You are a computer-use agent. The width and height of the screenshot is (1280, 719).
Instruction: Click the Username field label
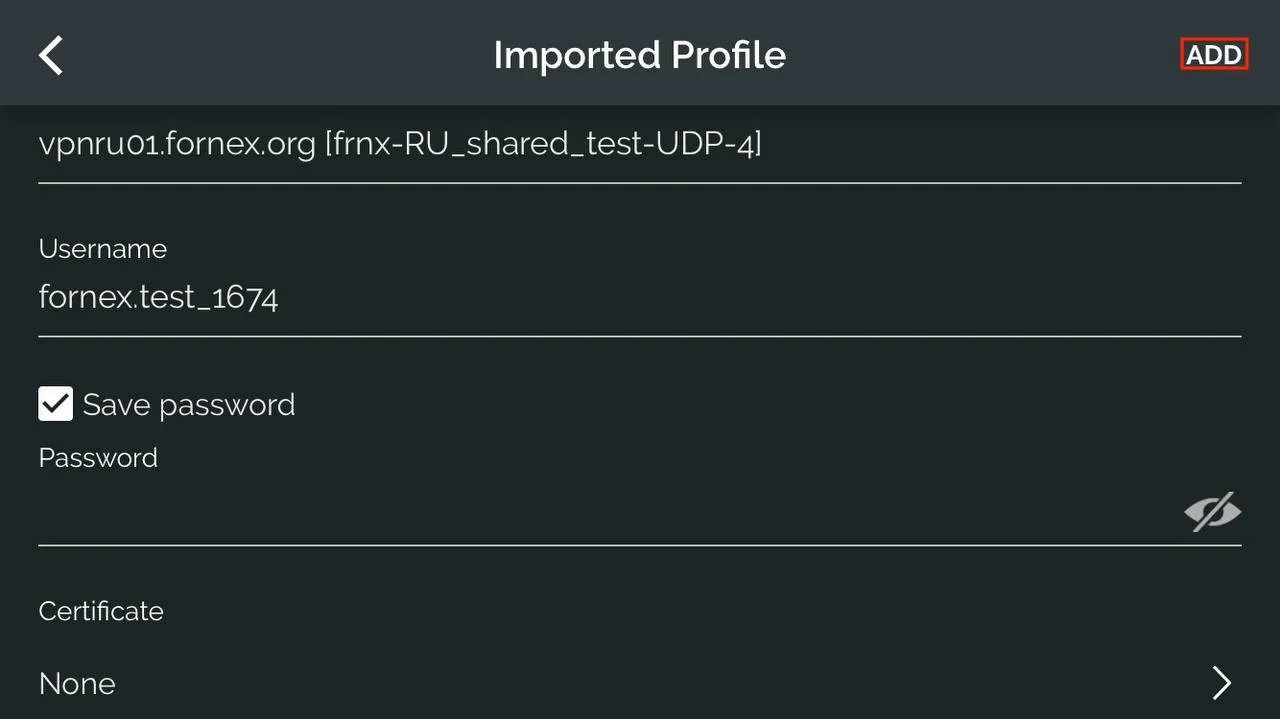pos(103,249)
